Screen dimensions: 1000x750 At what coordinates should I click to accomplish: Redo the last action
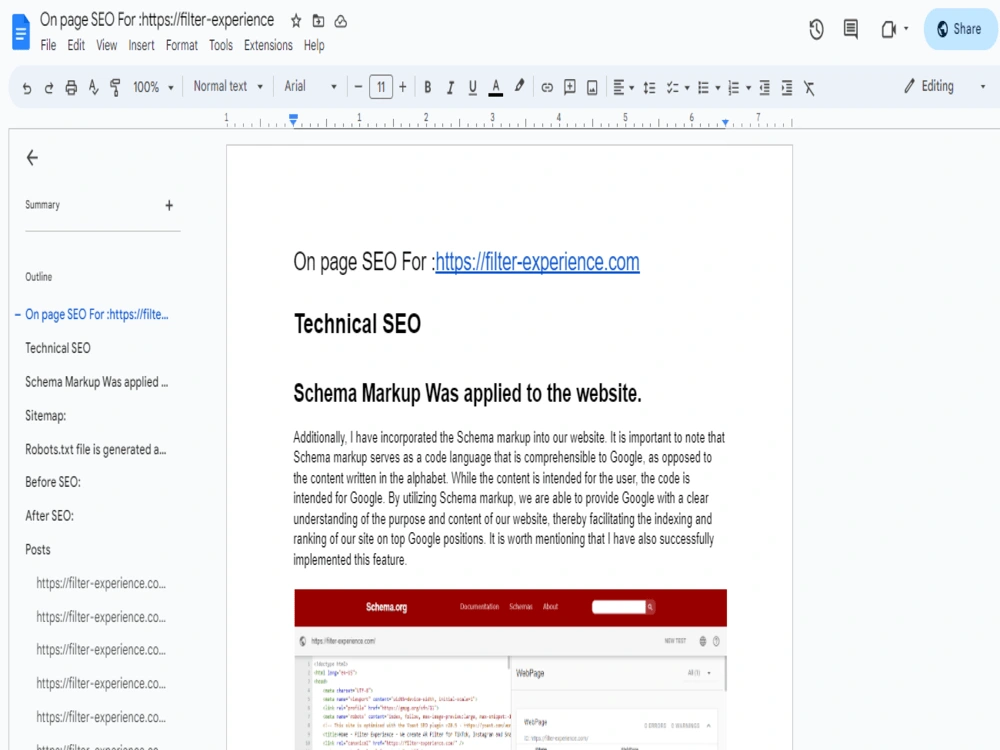point(48,87)
